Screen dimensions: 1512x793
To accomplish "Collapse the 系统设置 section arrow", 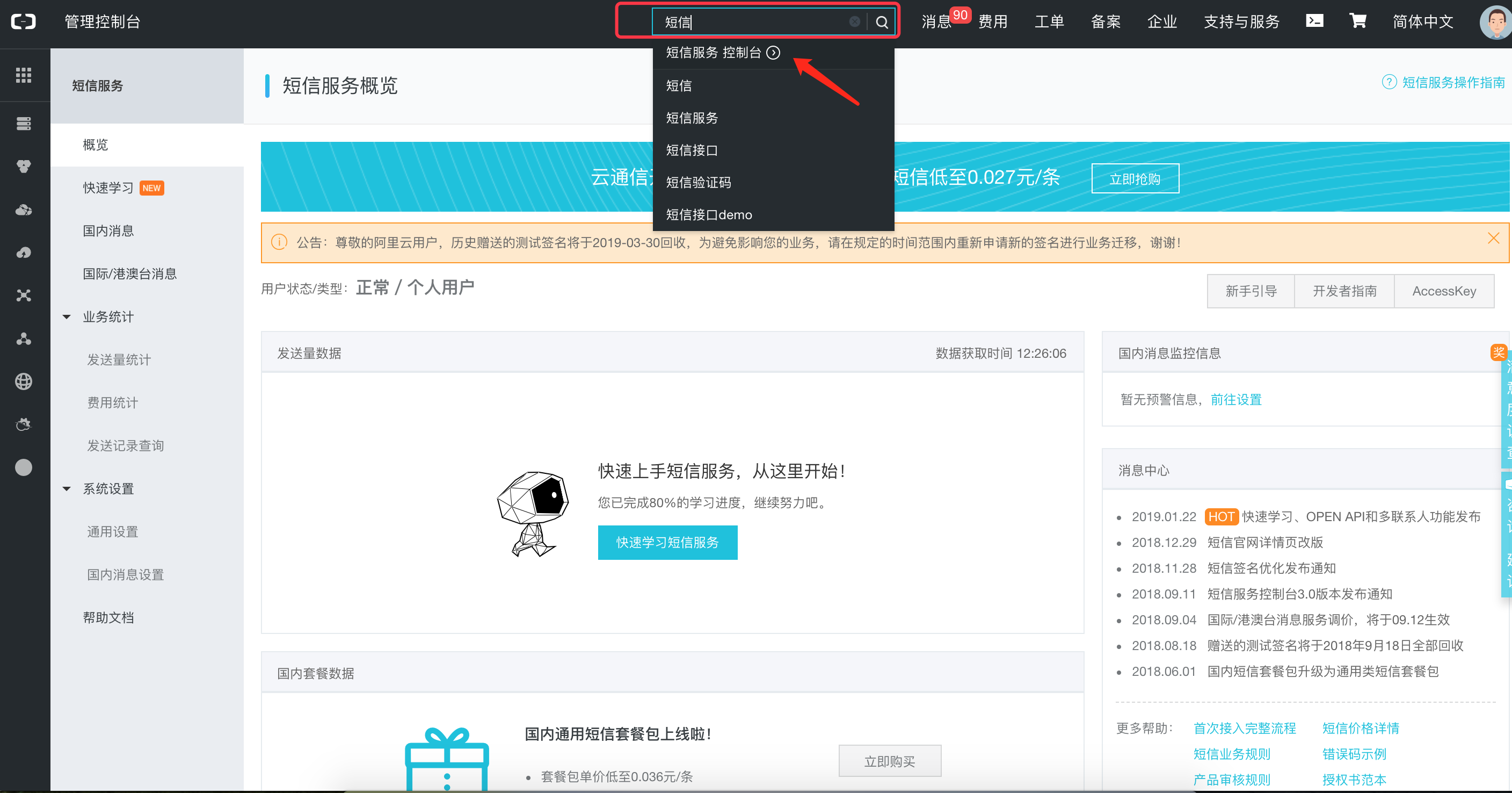I will (x=67, y=489).
